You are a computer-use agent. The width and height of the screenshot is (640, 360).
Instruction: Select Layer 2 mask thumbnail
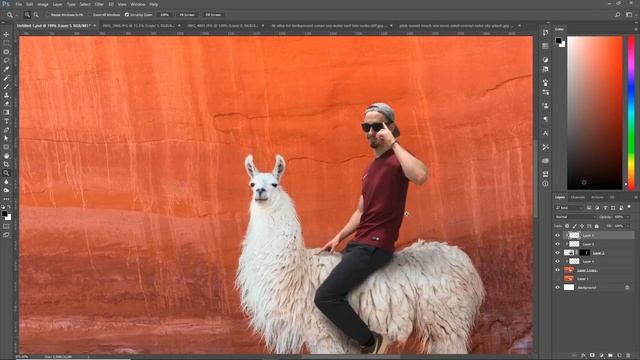point(584,253)
